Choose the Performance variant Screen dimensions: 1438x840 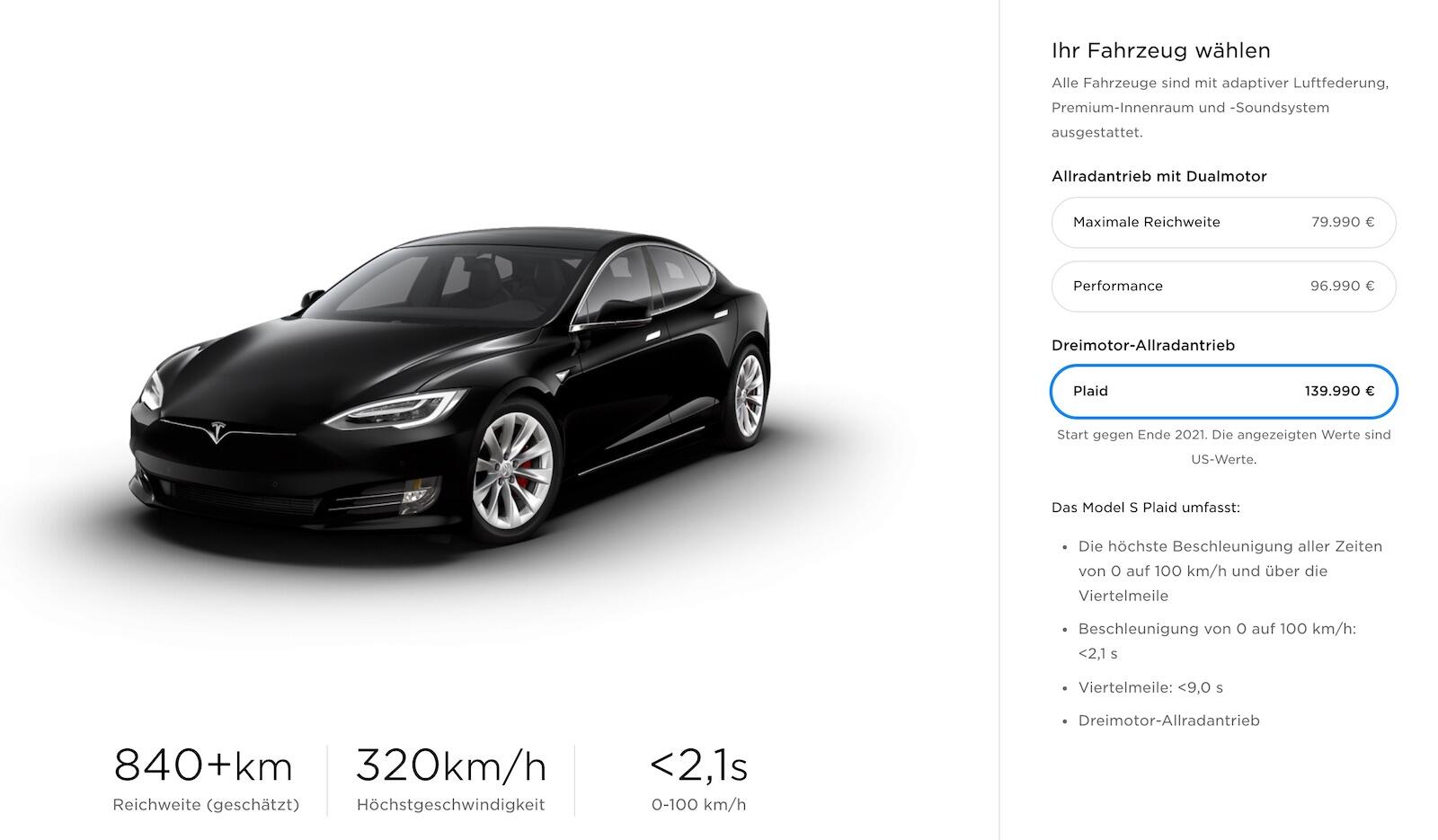pyautogui.click(x=1223, y=287)
